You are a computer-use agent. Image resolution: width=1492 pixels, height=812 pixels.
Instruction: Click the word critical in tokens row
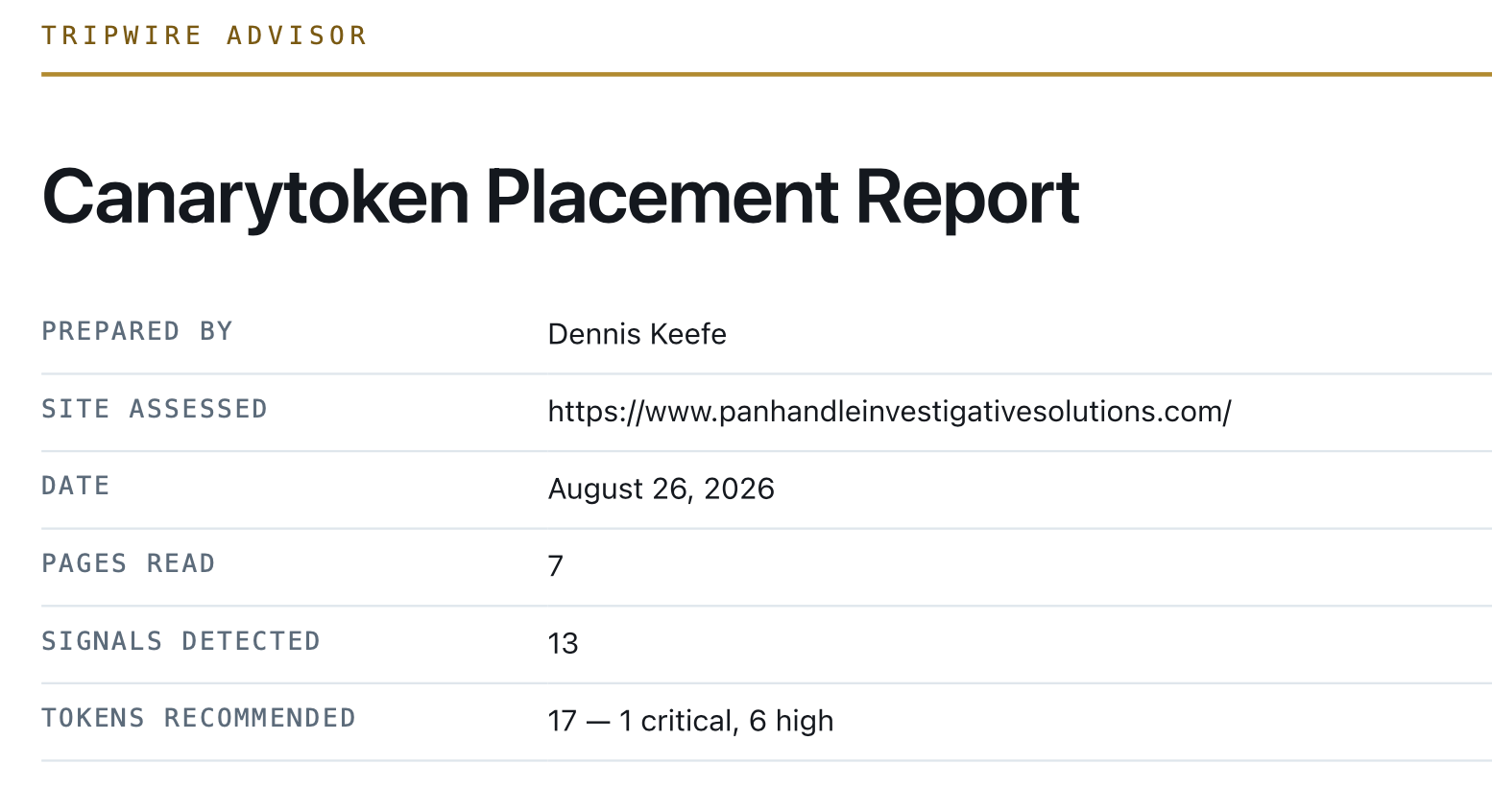[686, 721]
